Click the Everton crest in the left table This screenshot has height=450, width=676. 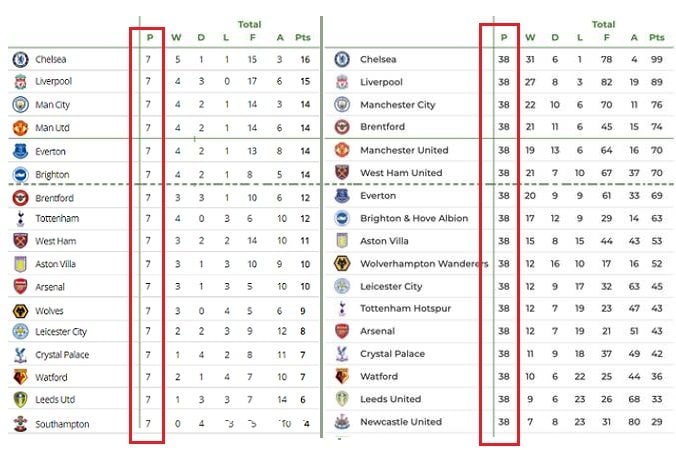pos(20,151)
